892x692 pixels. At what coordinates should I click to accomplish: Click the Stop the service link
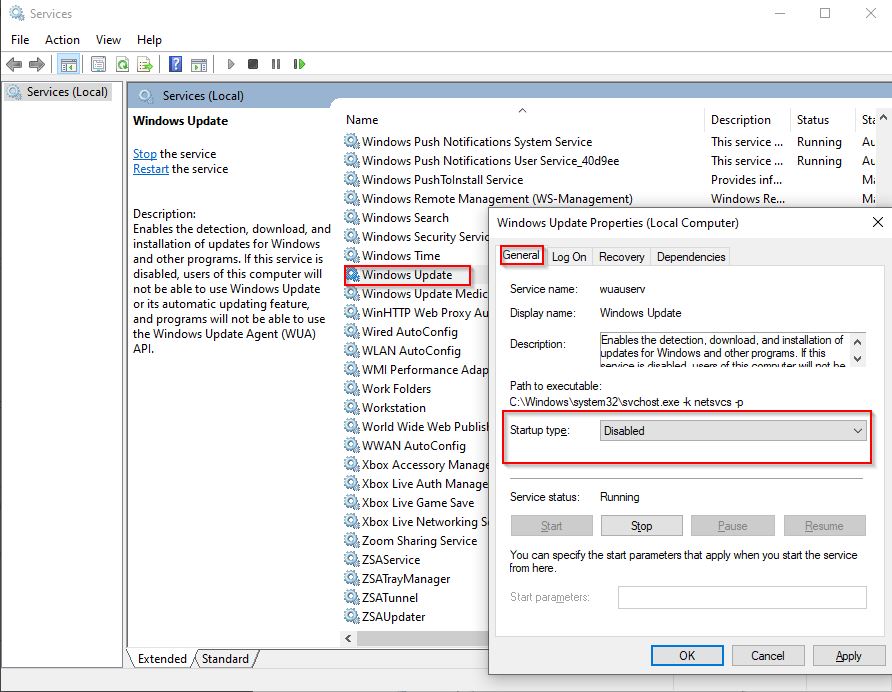coord(144,154)
